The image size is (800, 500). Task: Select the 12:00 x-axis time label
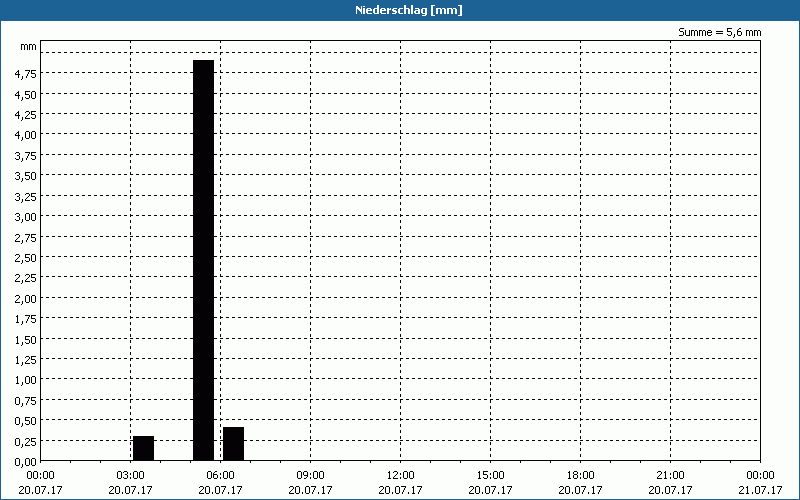[x=401, y=476]
